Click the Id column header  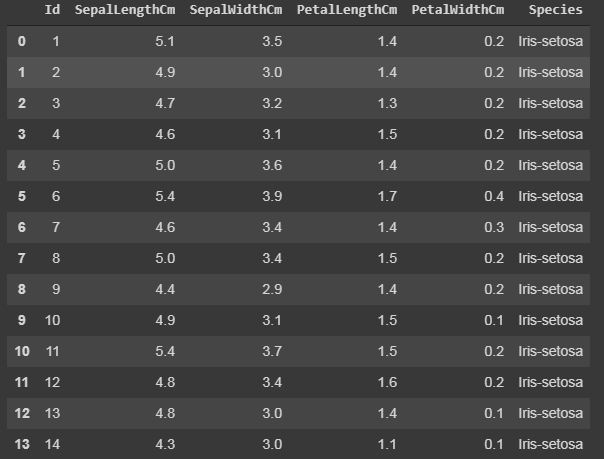pos(52,9)
